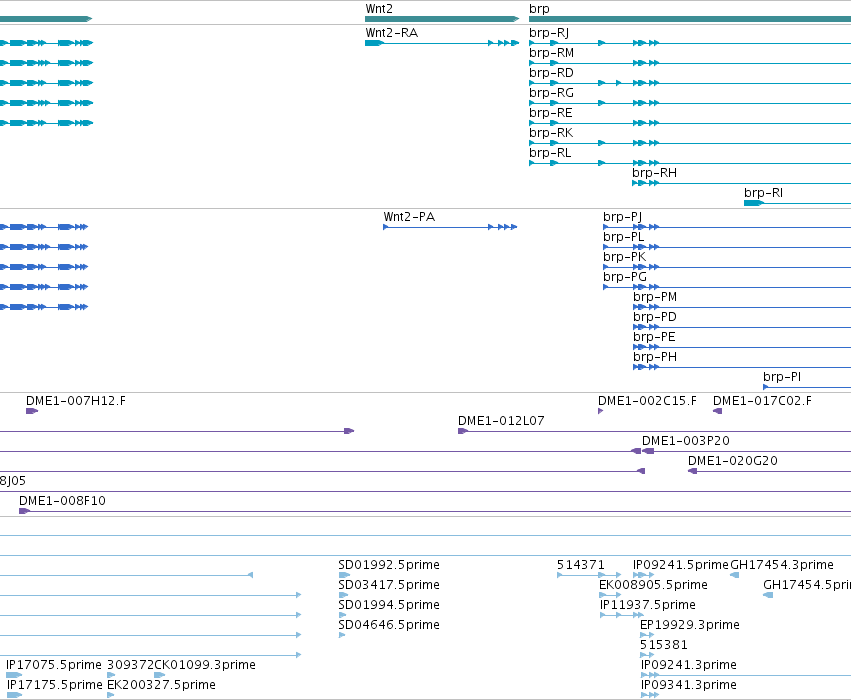The height and width of the screenshot is (700, 851).
Task: Select the brp-RI transcript label
Action: (x=763, y=193)
